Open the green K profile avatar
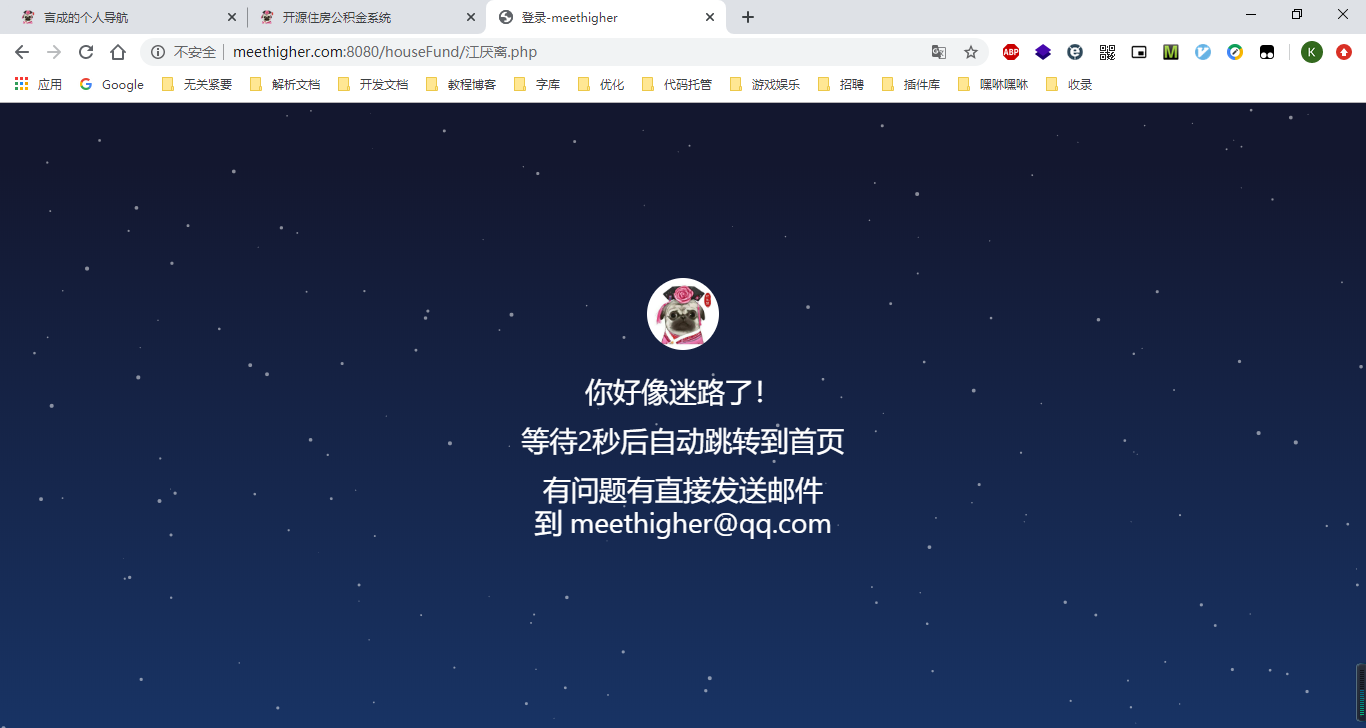Screen dimensions: 1366x728 point(1312,52)
